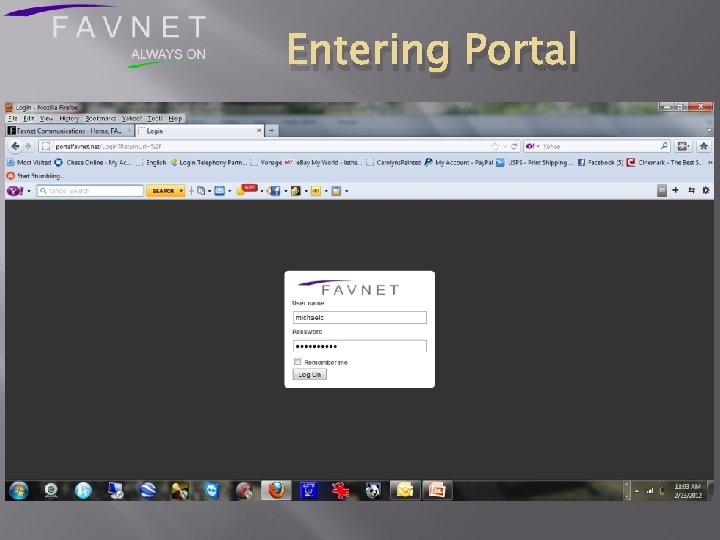Click the Windows Start orb
Viewport: 720px width, 540px height.
point(18,491)
